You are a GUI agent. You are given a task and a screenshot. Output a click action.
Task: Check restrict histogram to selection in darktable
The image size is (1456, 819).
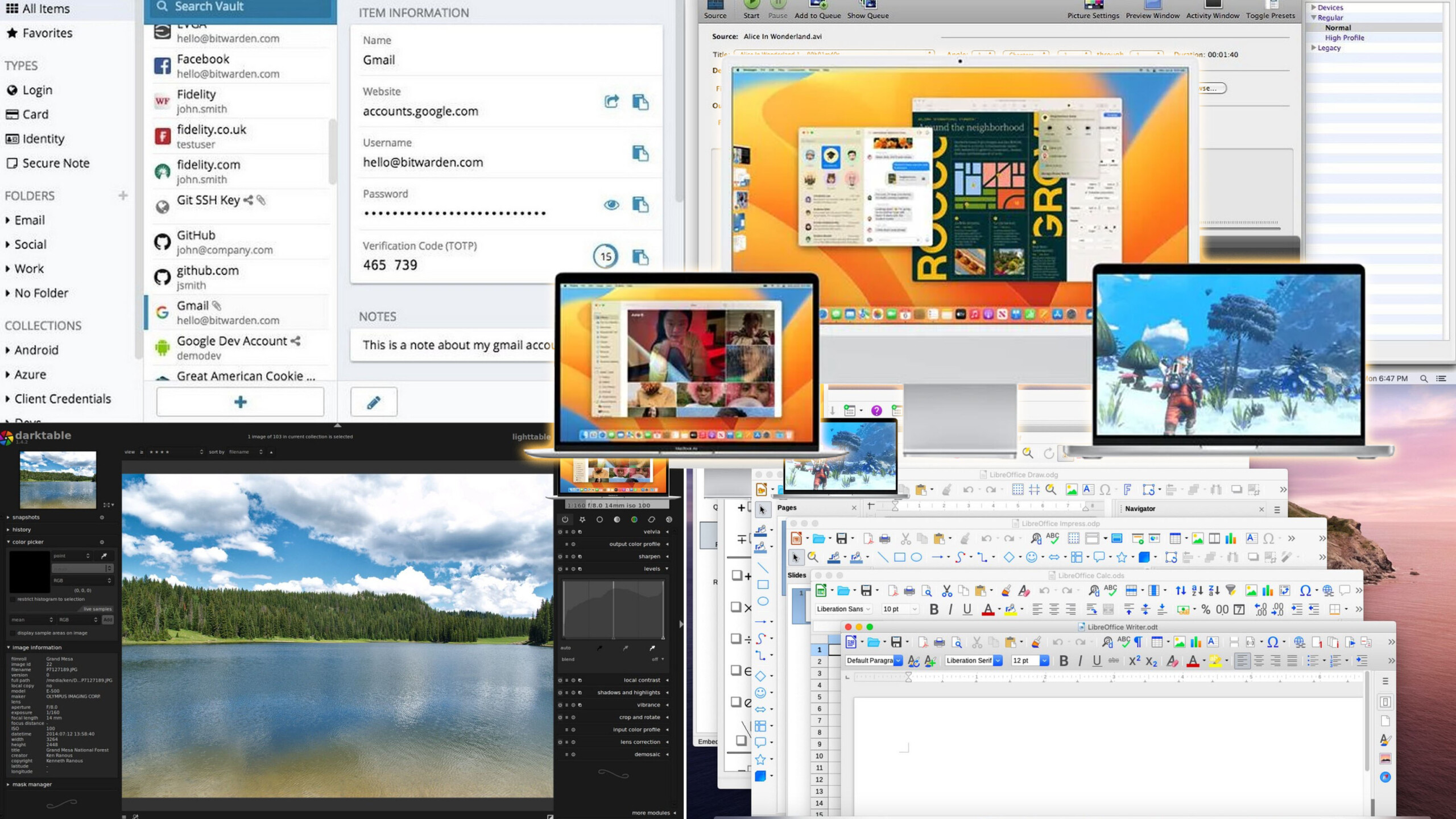pos(13,599)
